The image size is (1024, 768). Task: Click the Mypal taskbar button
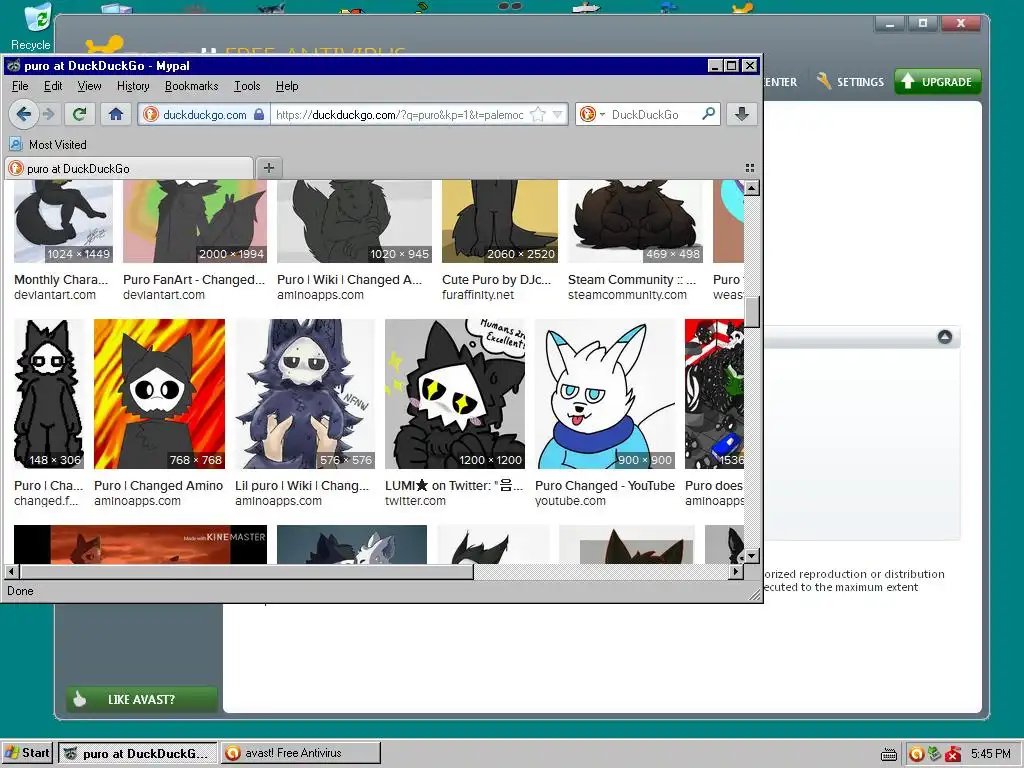(138, 753)
